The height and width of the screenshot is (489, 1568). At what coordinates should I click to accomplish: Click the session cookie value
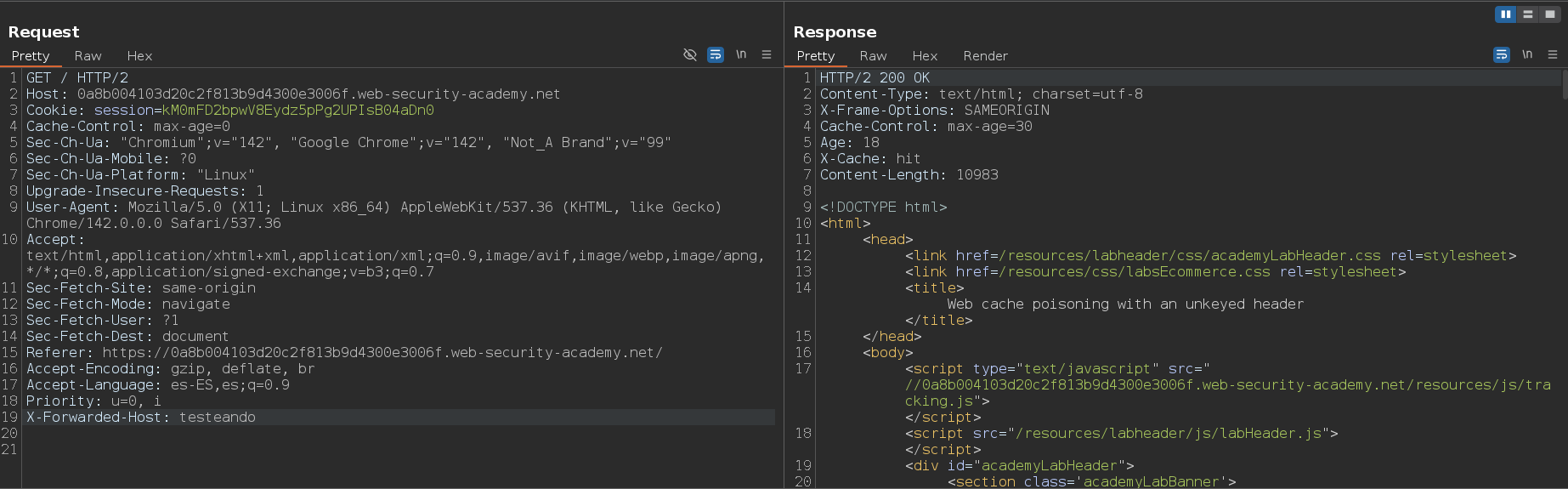[297, 111]
